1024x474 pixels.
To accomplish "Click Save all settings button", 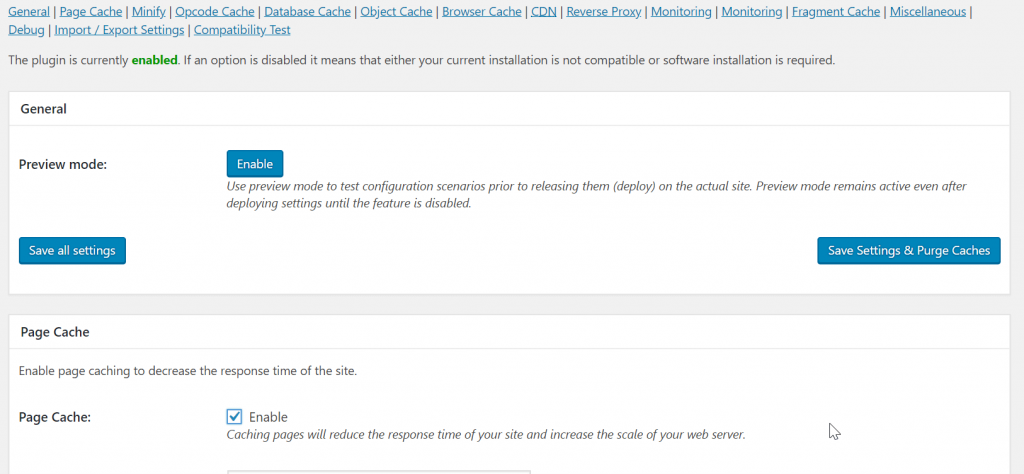I will pyautogui.click(x=72, y=251).
